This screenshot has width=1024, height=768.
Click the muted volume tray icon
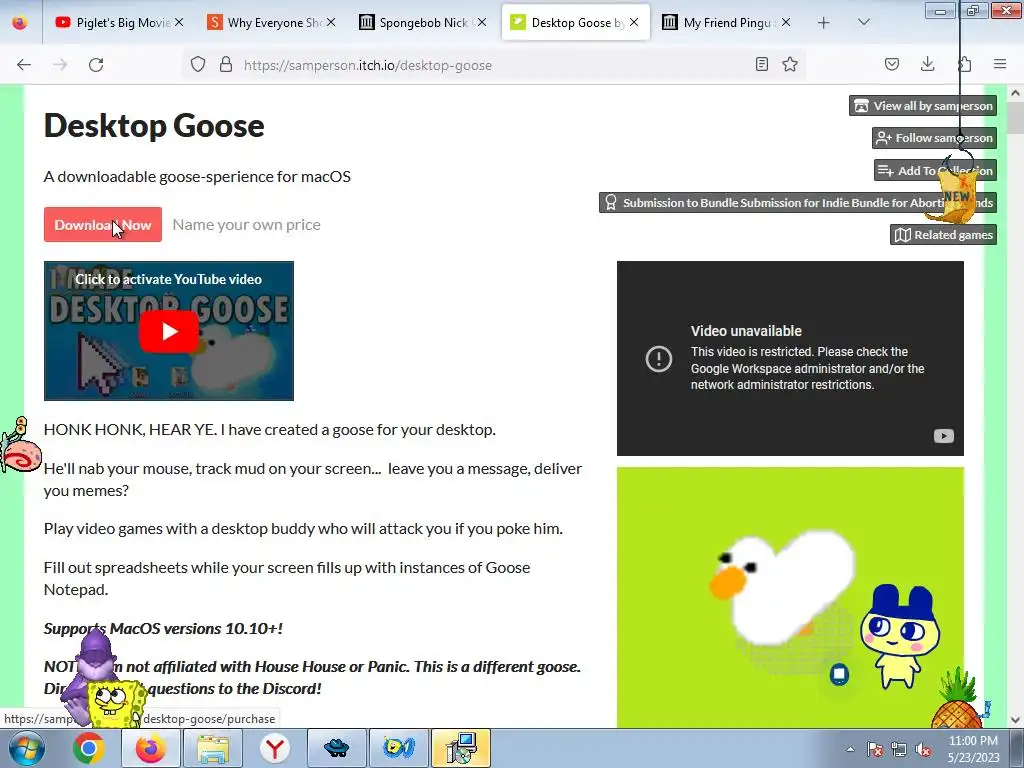coord(923,749)
